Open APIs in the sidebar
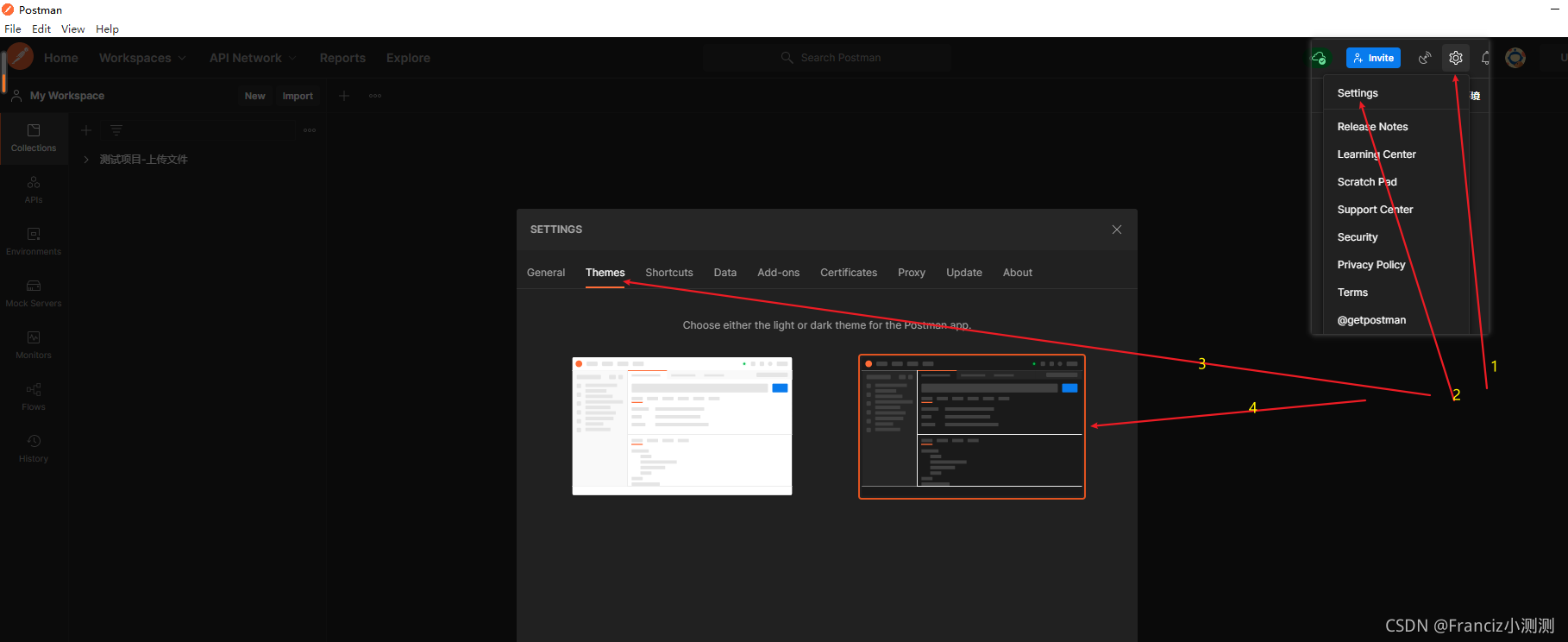This screenshot has width=1568, height=642. [x=34, y=190]
